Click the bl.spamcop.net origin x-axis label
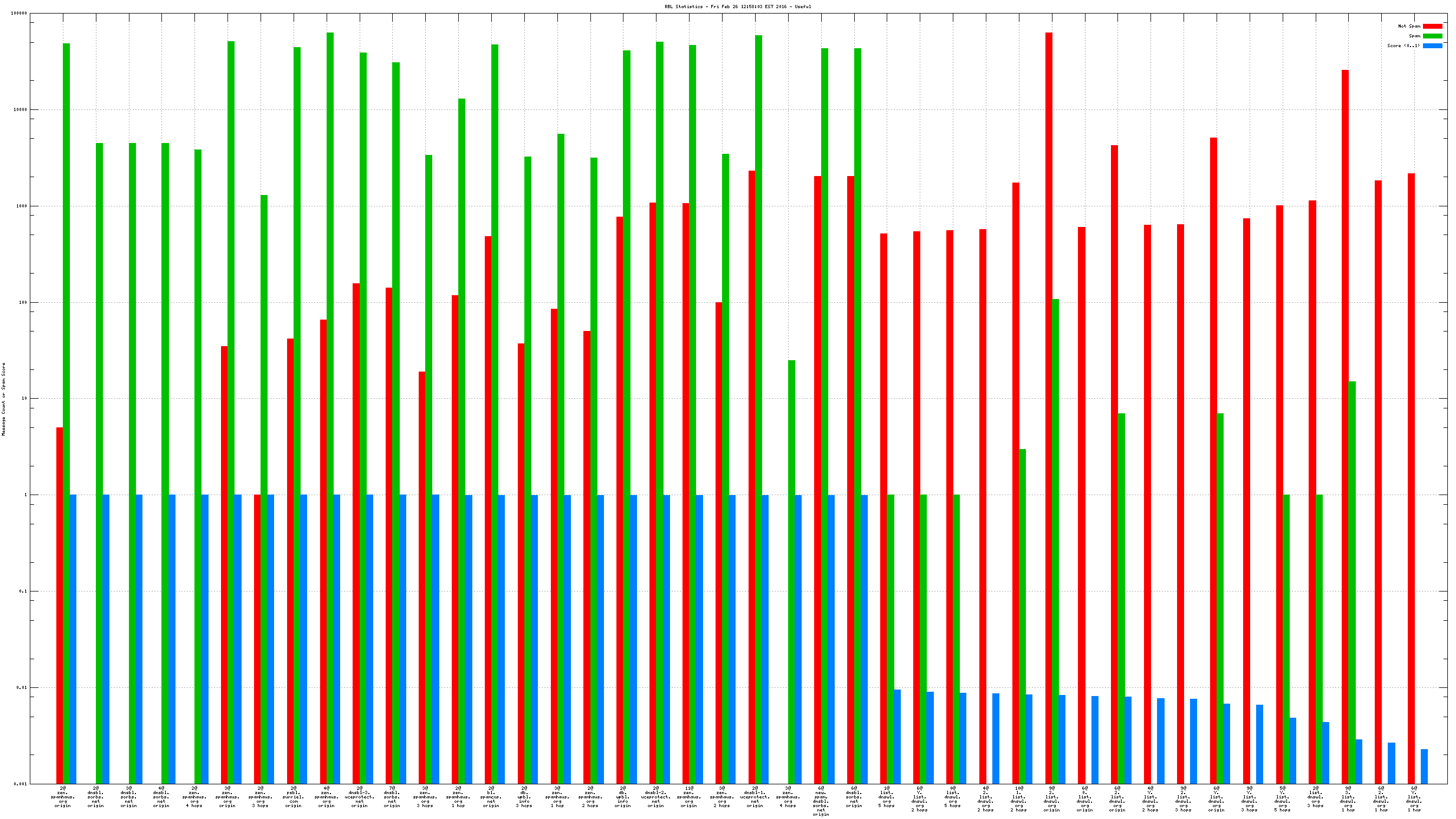 (x=491, y=796)
